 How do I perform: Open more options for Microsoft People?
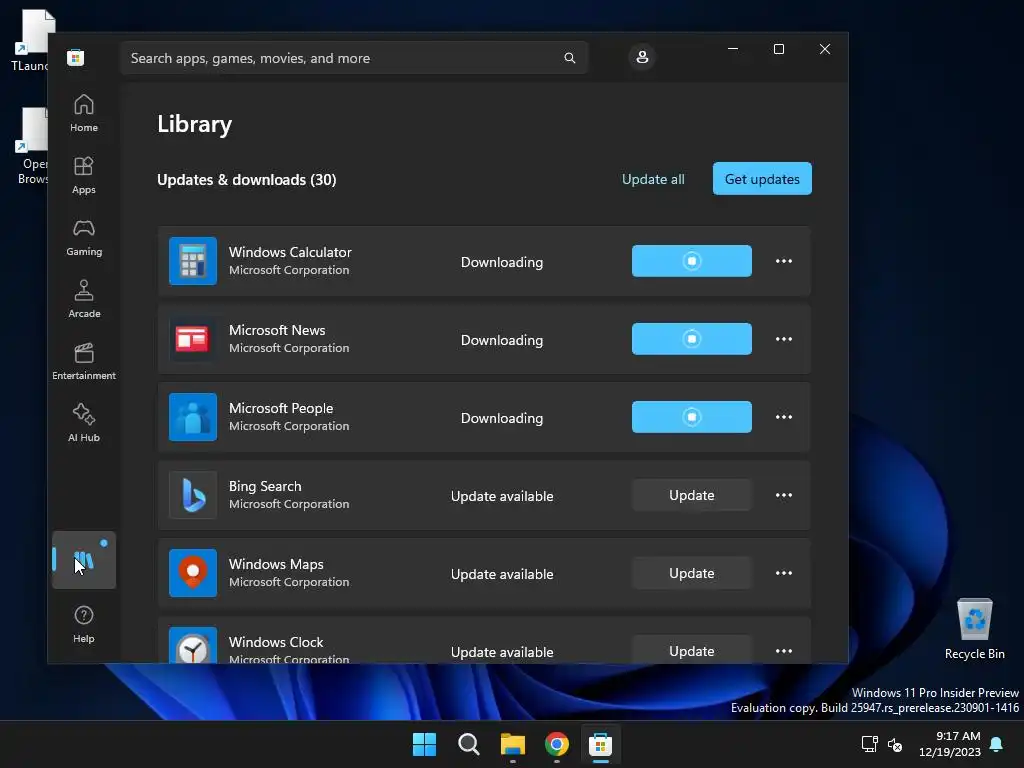coord(784,417)
